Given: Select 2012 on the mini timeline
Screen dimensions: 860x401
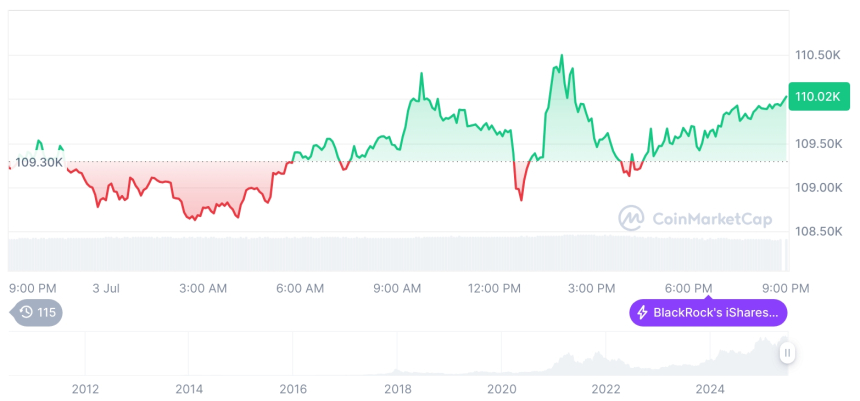Looking at the screenshot, I should (85, 388).
